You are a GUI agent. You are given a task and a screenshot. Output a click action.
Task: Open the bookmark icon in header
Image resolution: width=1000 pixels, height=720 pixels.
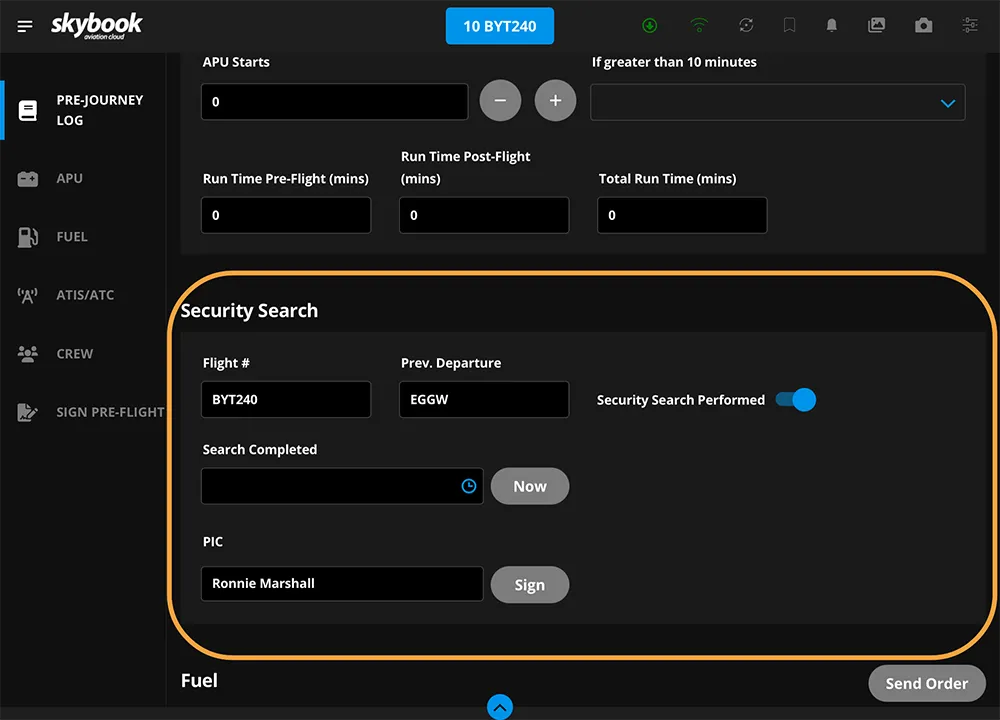[790, 26]
